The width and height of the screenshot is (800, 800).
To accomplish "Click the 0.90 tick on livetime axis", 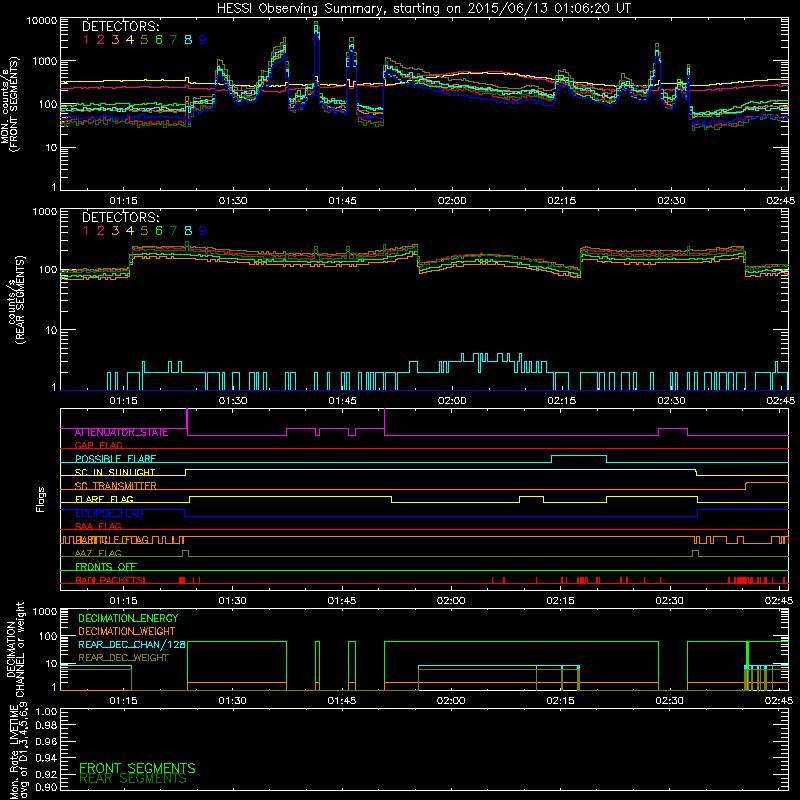I will 46,787.
